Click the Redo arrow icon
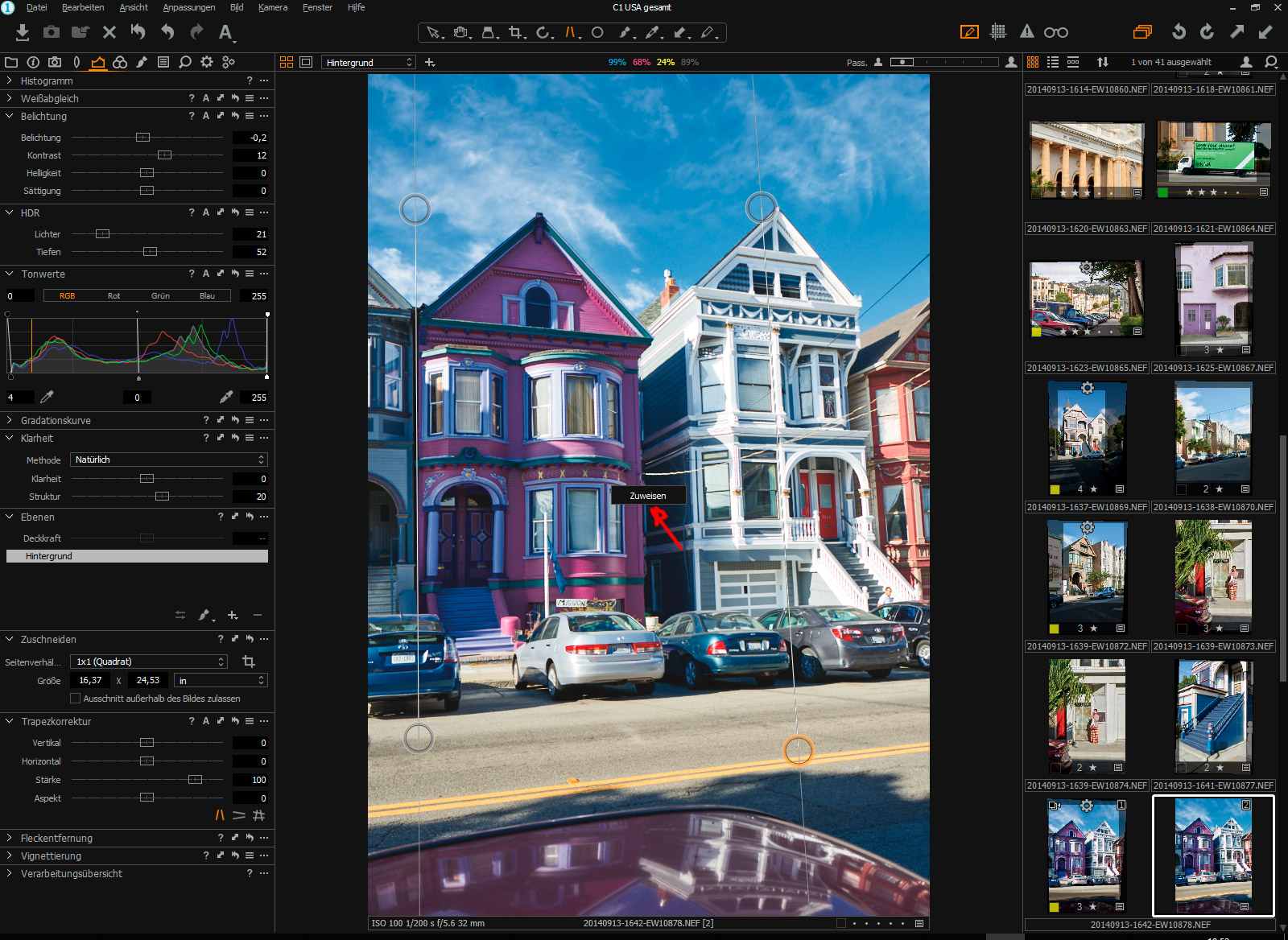1288x940 pixels. [196, 32]
